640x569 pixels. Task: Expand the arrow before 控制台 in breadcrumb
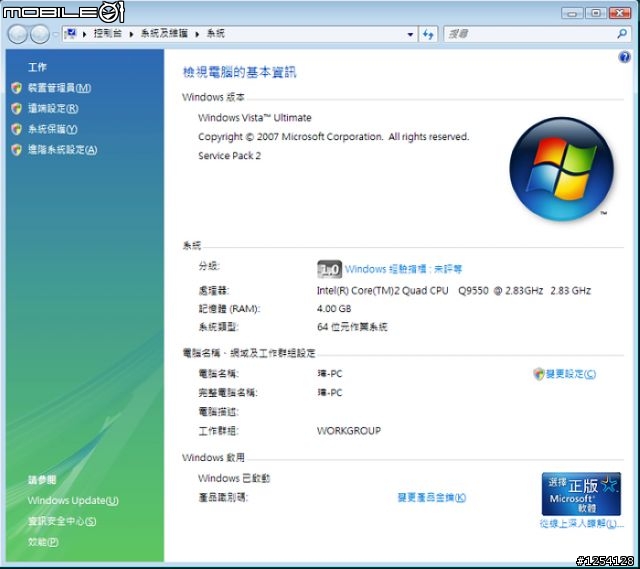coord(84,34)
